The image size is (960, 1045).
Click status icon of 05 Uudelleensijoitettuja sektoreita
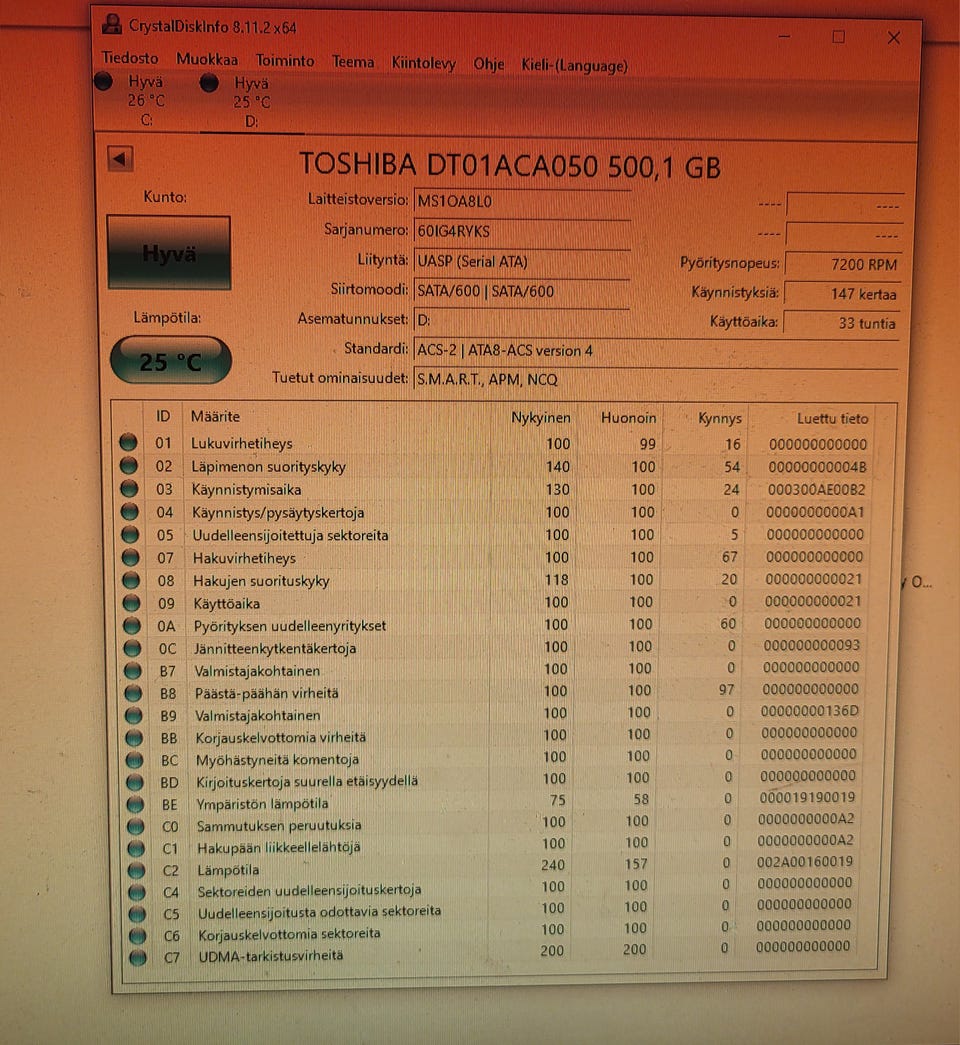(130, 534)
